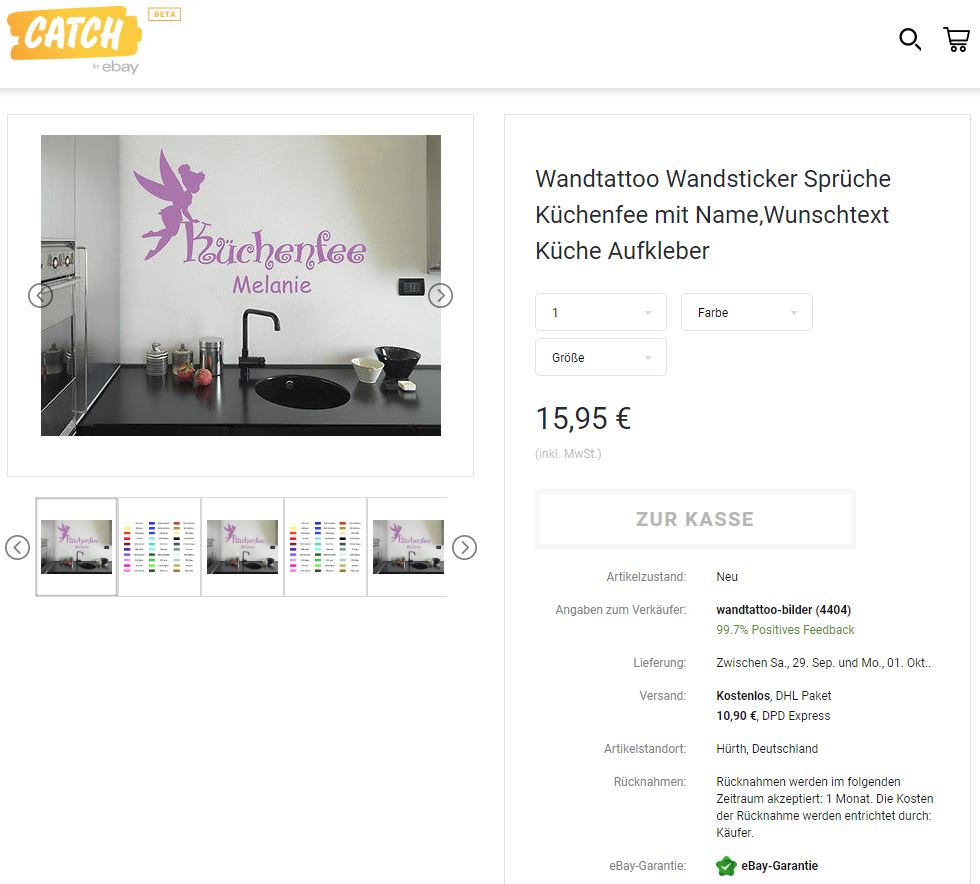Select the third kitchen thumbnail
The height and width of the screenshot is (884, 980).
click(242, 547)
